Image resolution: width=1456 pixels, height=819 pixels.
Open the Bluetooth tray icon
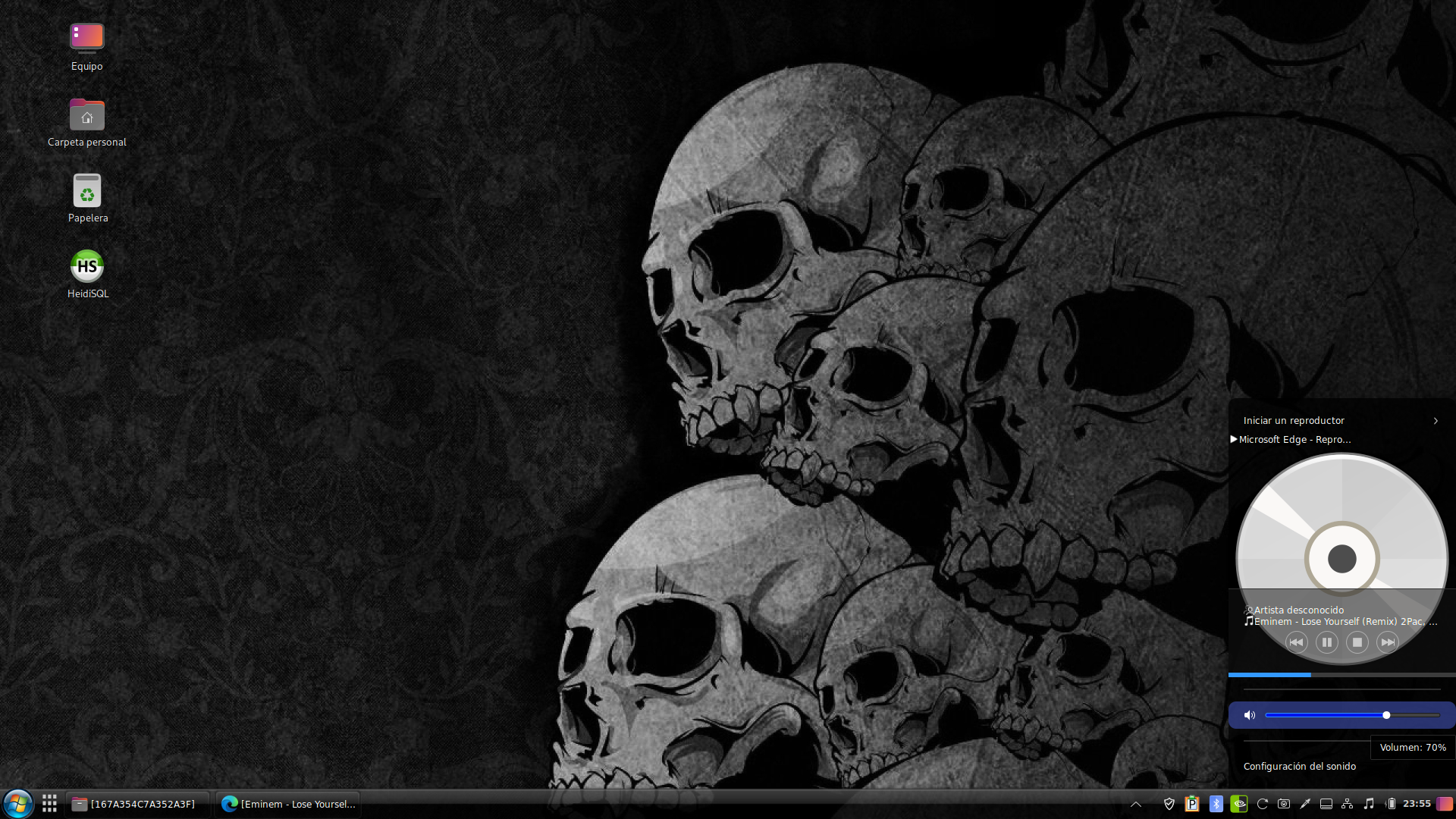coord(1216,804)
